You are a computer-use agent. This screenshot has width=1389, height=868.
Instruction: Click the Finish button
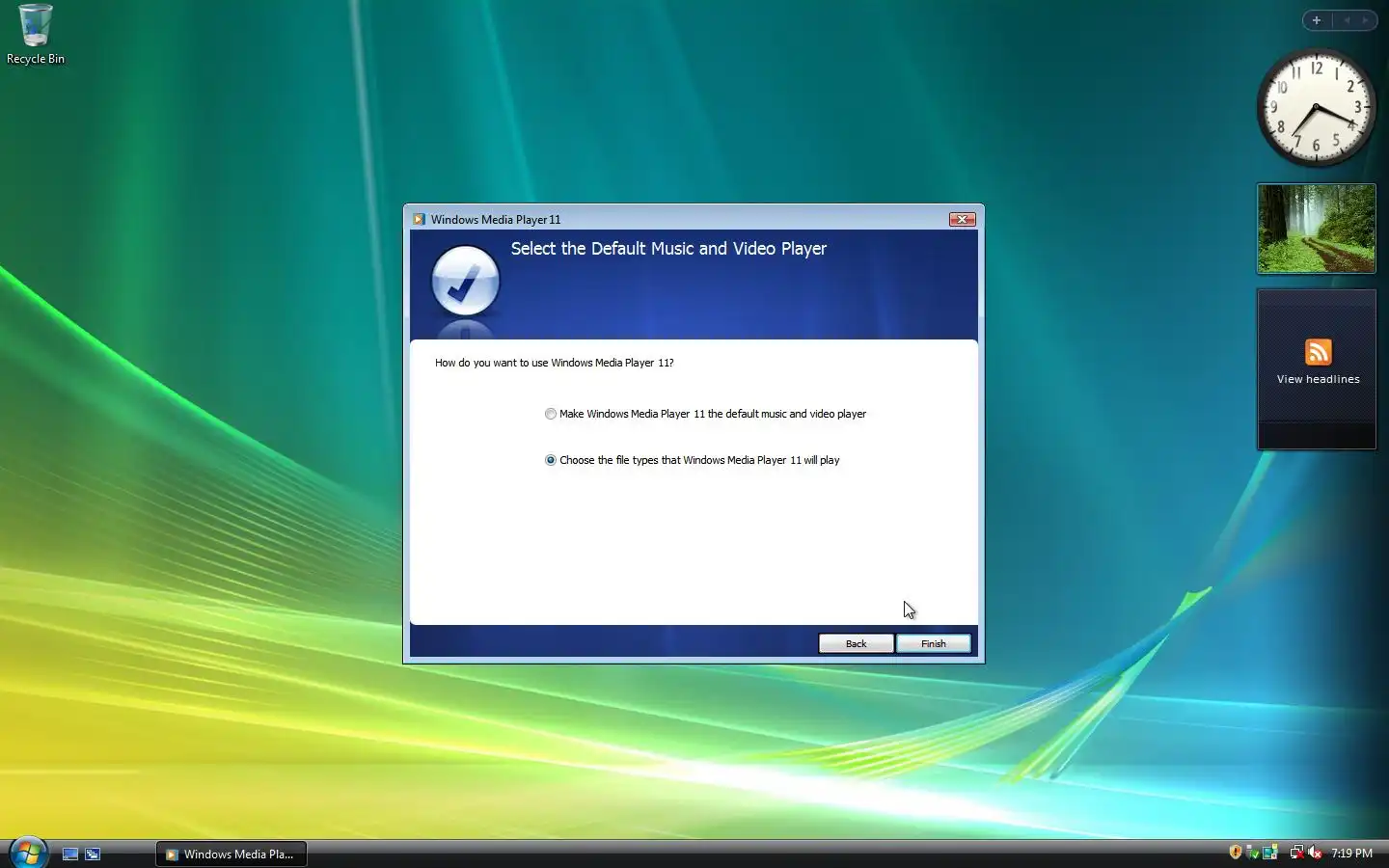pos(933,643)
